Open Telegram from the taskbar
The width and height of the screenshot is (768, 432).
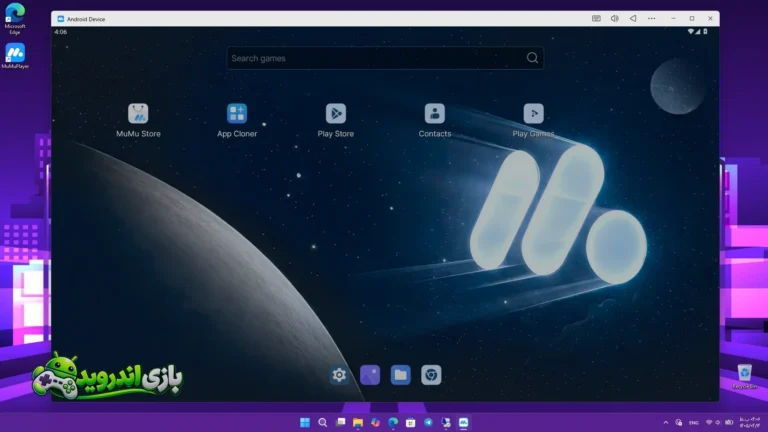point(428,422)
